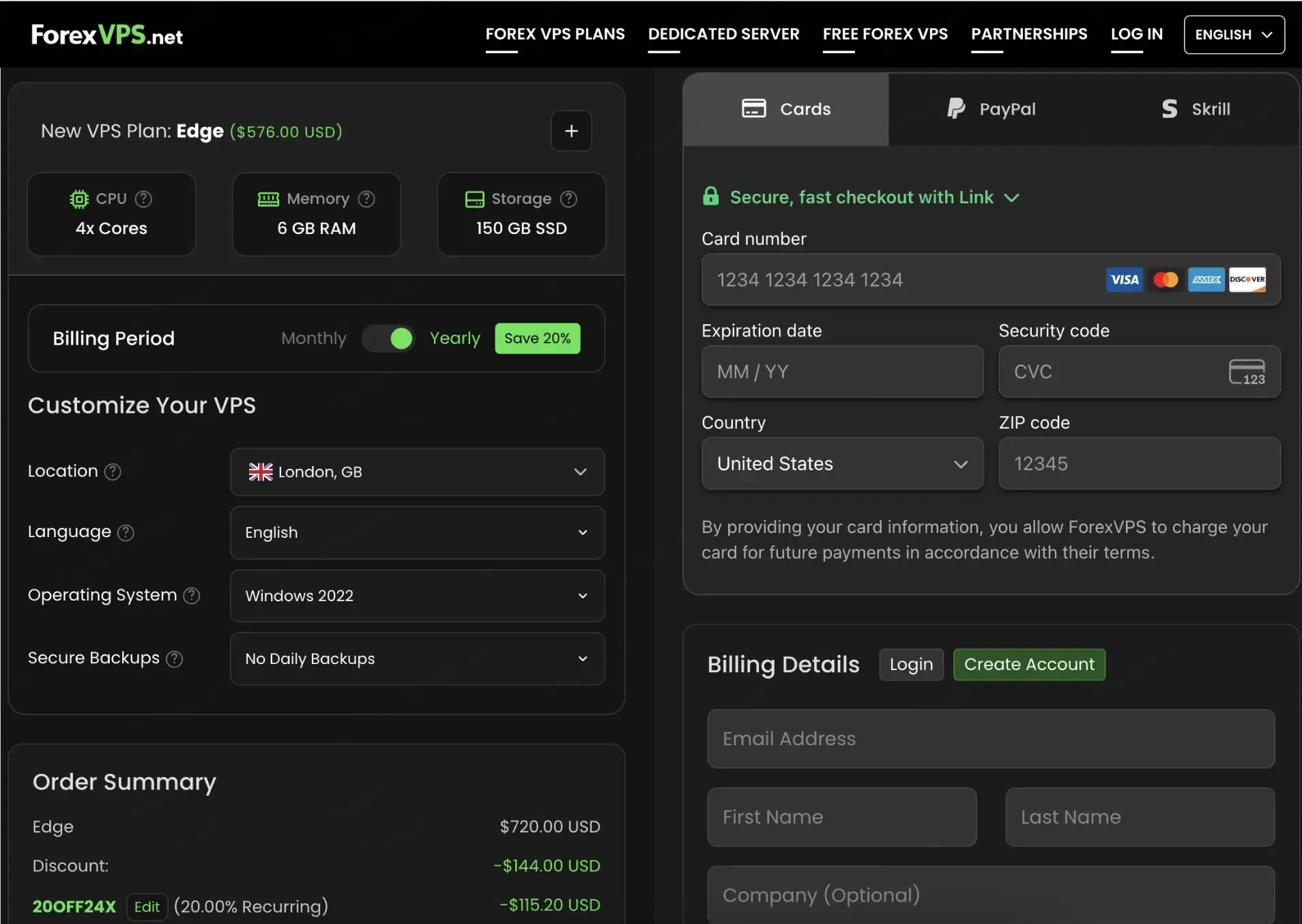
Task: Open the Storage help question mark
Action: click(x=568, y=199)
